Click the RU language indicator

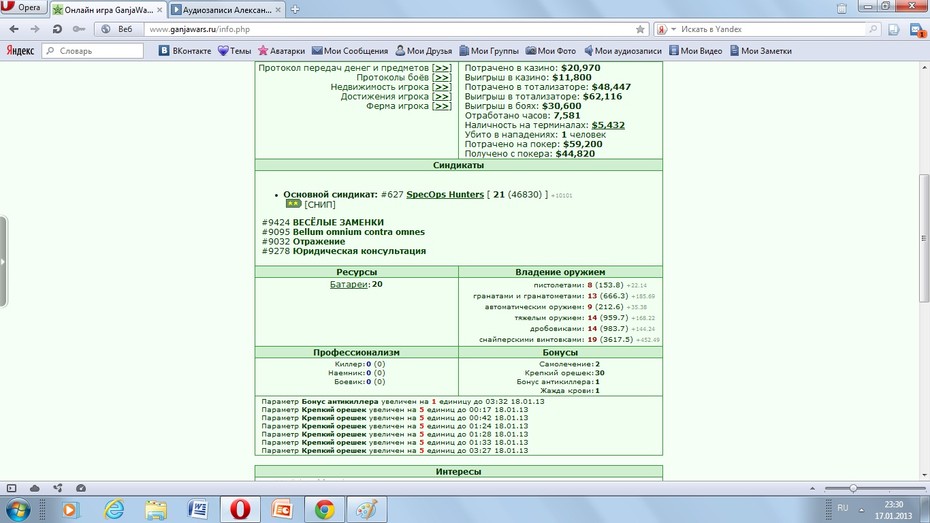click(843, 508)
